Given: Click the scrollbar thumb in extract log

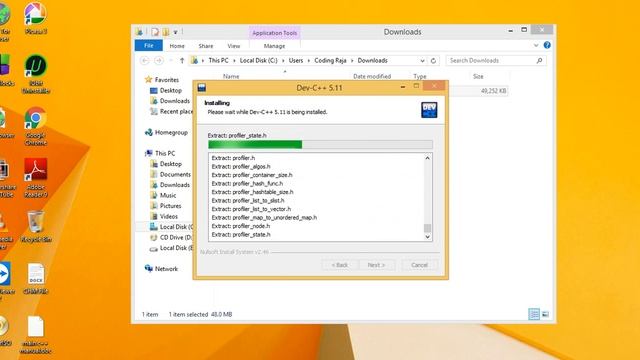Looking at the screenshot, I should pyautogui.click(x=427, y=228).
